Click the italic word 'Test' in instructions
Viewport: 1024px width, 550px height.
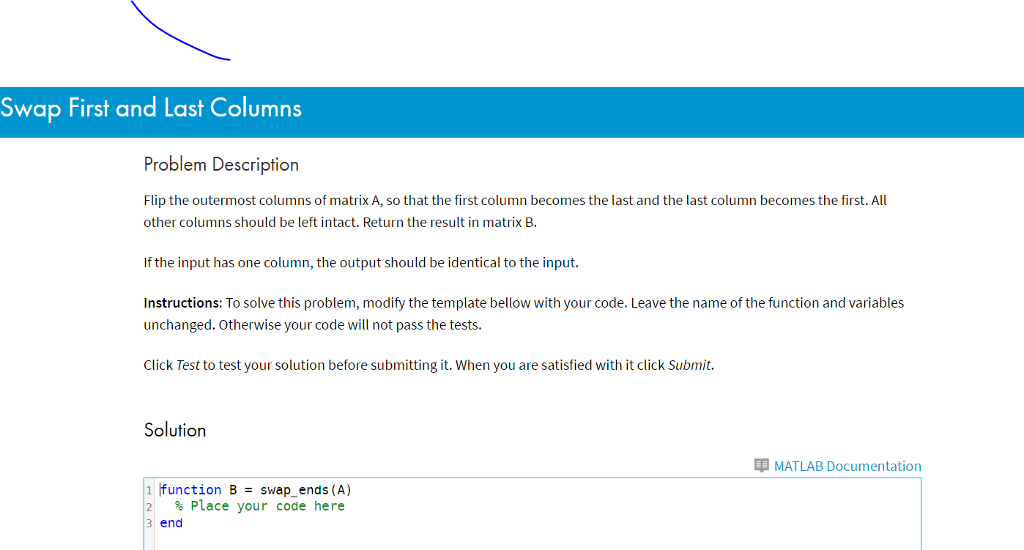[x=188, y=365]
